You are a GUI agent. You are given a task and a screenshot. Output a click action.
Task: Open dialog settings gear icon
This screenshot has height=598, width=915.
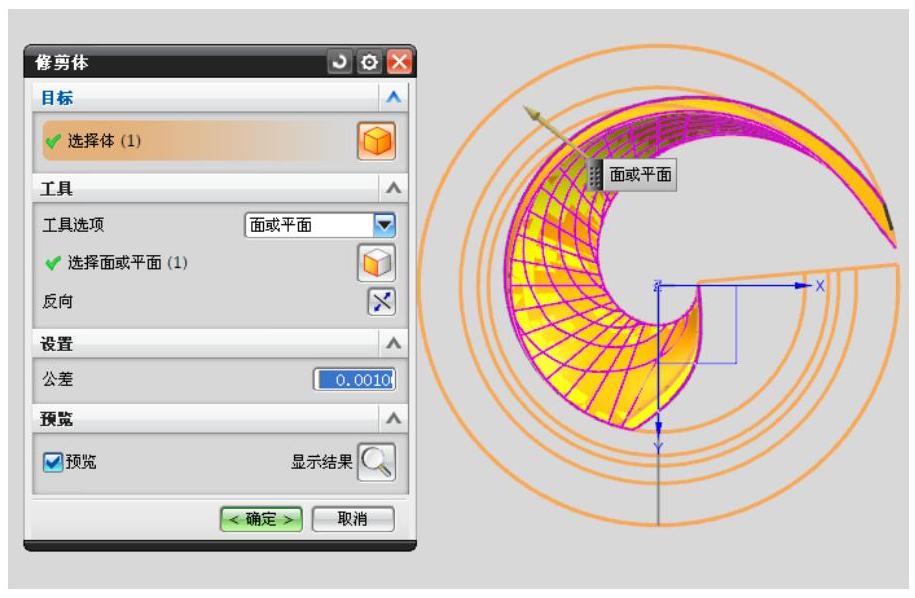(x=369, y=62)
